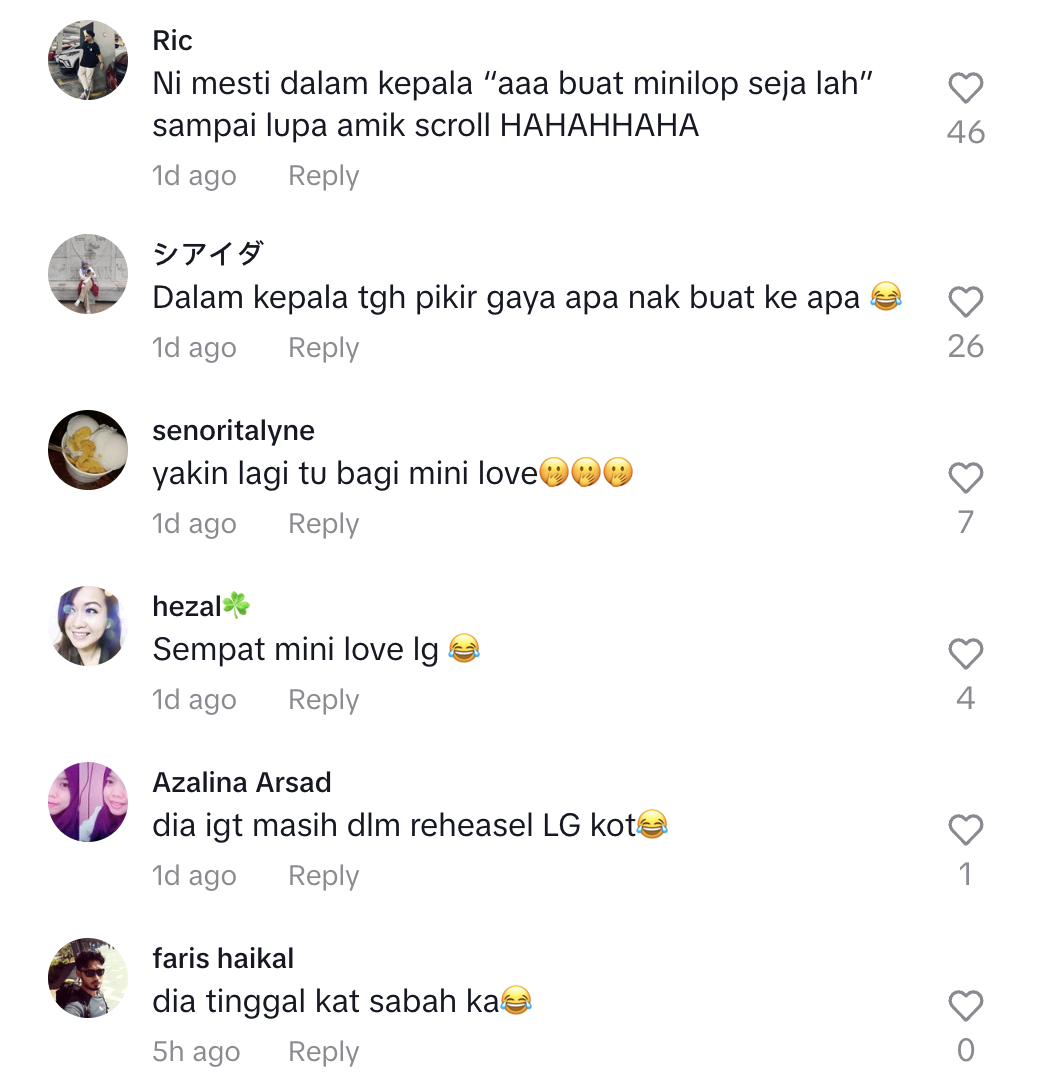
Task: Reply to シアイダ comment
Action: (x=323, y=348)
